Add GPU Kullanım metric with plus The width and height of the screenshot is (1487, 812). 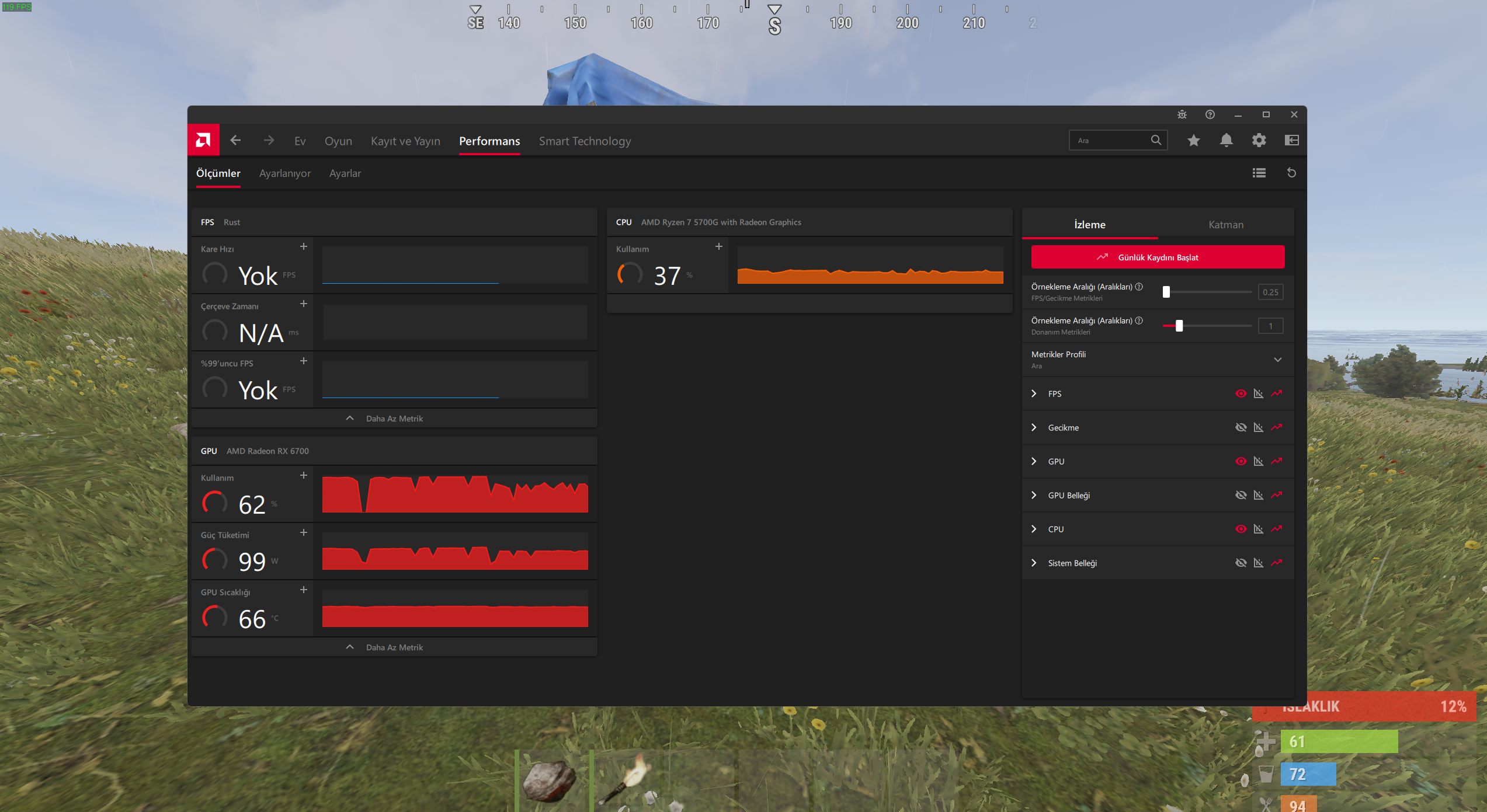(x=304, y=475)
